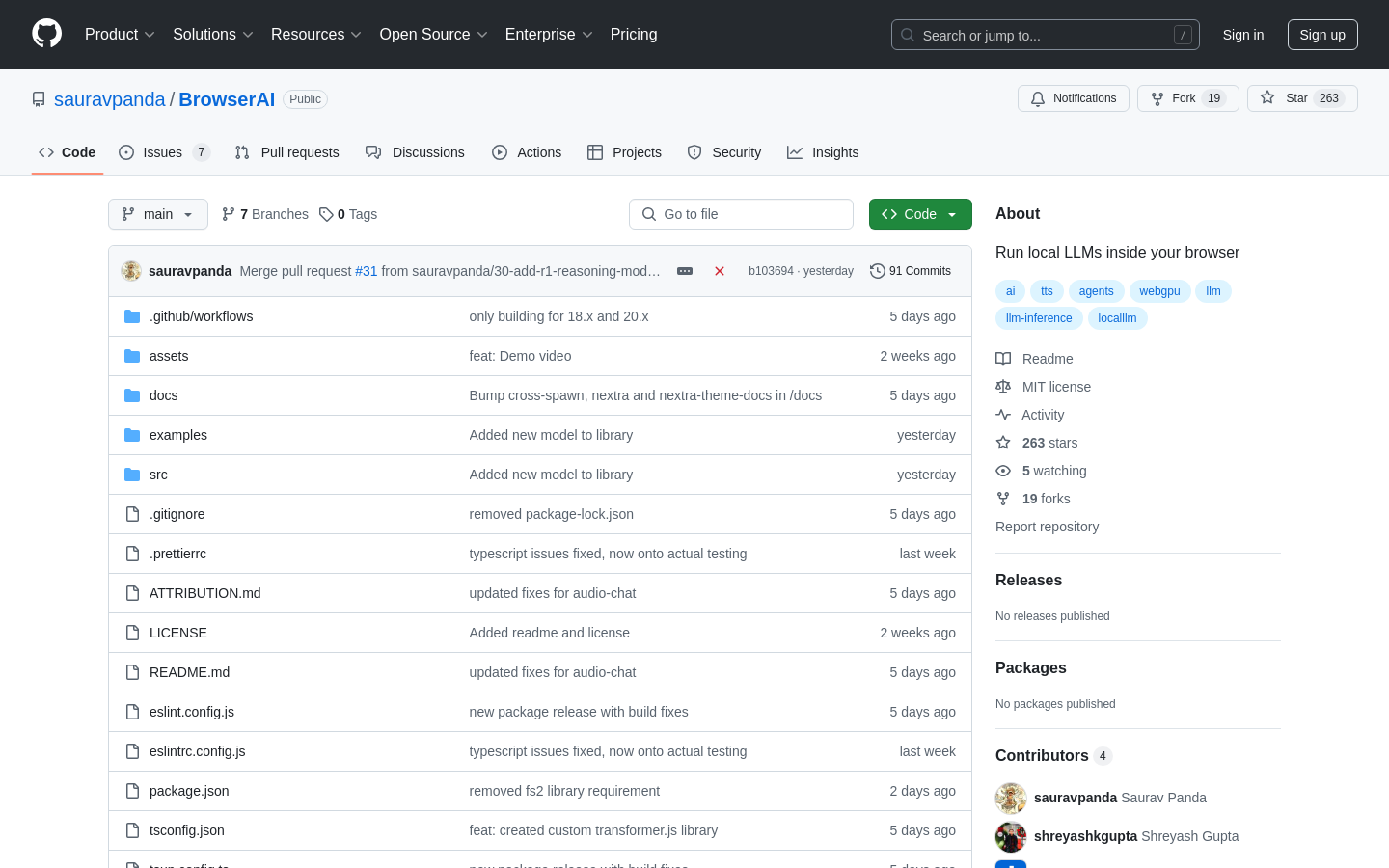Viewport: 1389px width, 868px height.
Task: Select the ai topic tag
Action: pyautogui.click(x=1010, y=291)
